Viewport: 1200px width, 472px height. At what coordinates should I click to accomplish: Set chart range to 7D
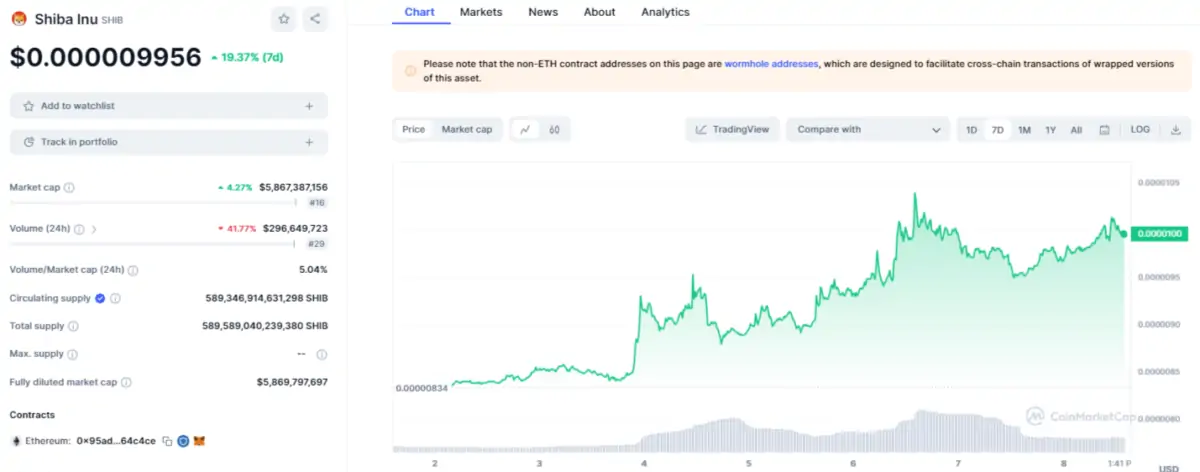997,130
